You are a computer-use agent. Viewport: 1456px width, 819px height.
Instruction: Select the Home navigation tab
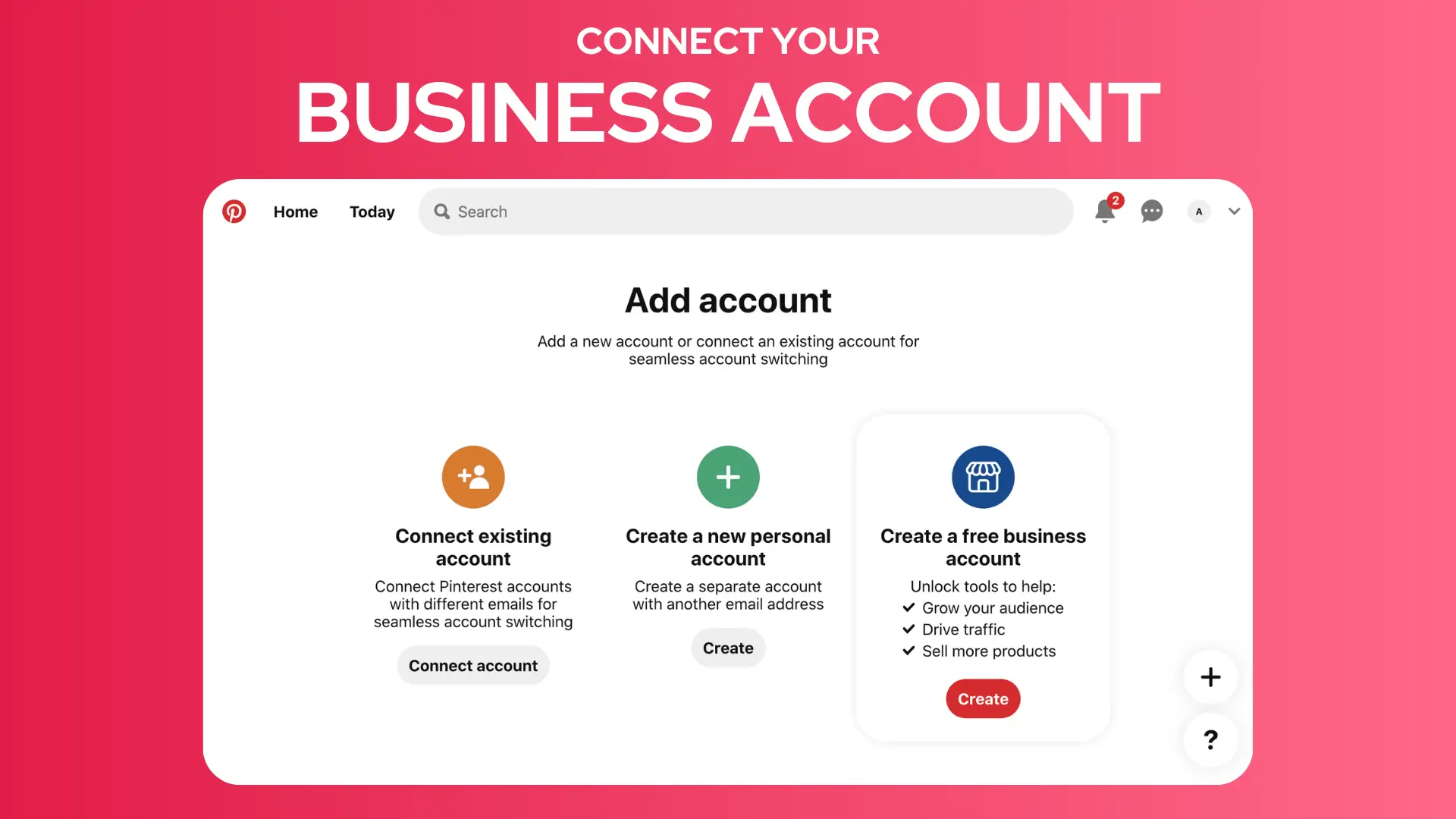coord(295,211)
